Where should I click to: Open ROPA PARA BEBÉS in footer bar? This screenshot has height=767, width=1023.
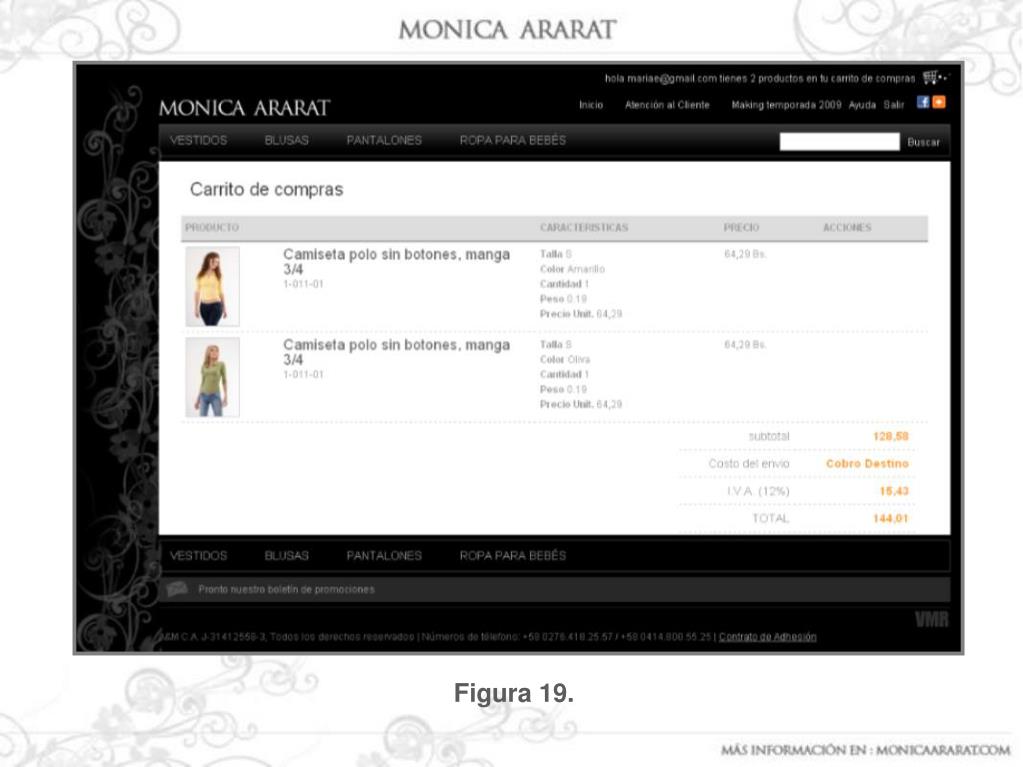[513, 556]
